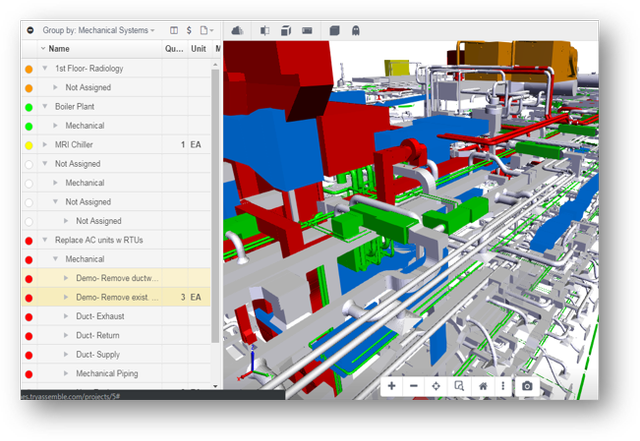Collapse the Replace AC units w RTUs group

45,240
